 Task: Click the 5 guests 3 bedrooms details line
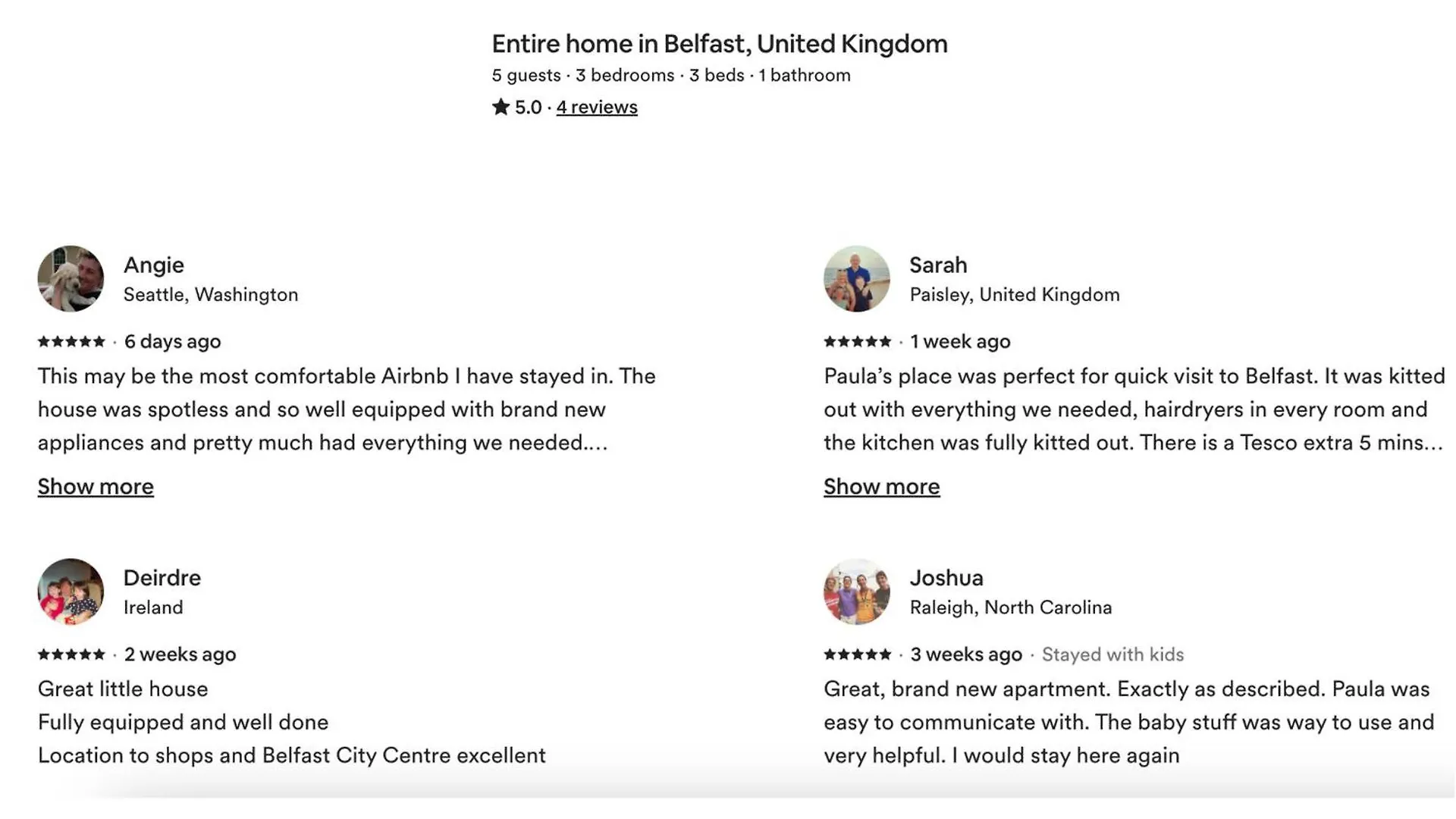click(x=671, y=75)
